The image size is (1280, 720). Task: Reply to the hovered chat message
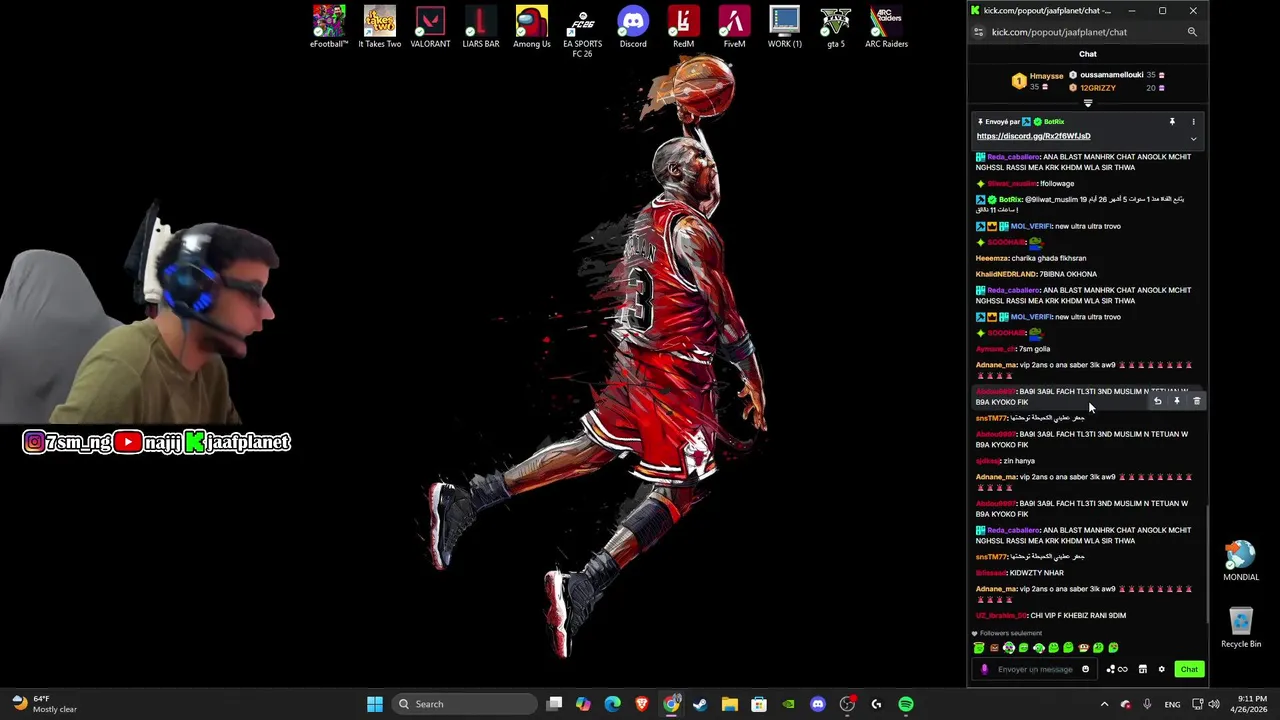(x=1157, y=401)
